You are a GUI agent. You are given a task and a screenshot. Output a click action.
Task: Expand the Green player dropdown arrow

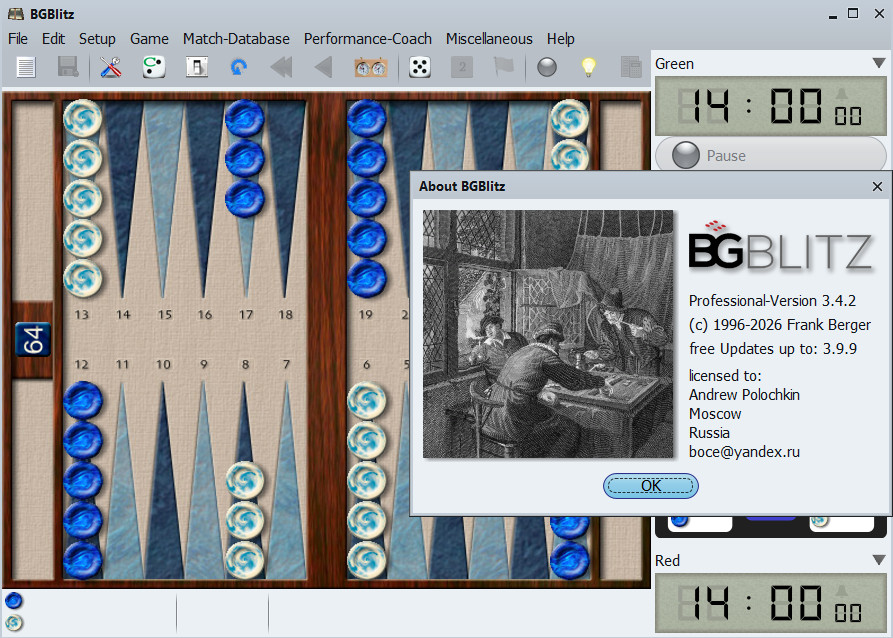(x=878, y=63)
